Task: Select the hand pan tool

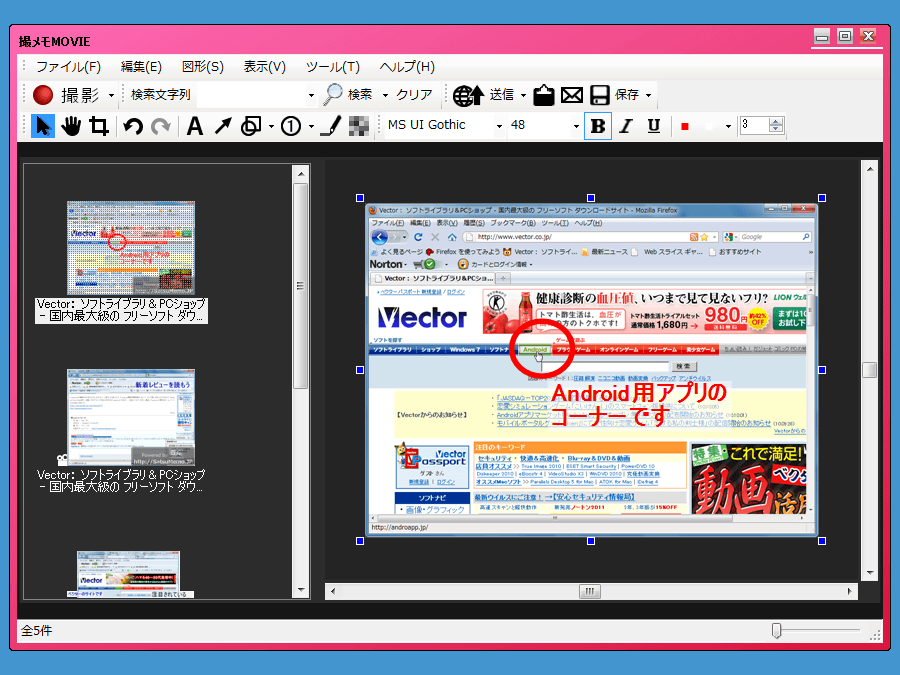Action: [x=71, y=126]
